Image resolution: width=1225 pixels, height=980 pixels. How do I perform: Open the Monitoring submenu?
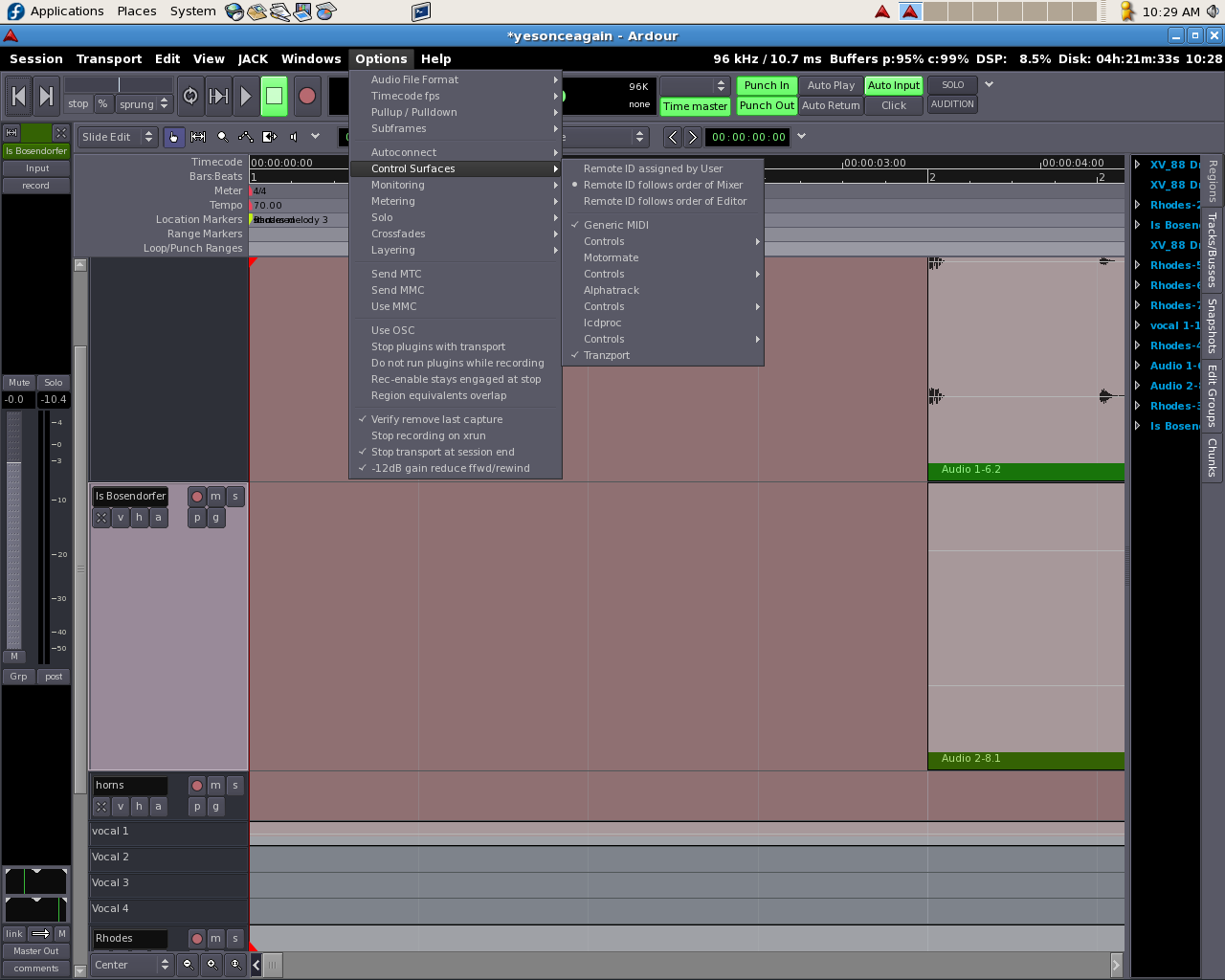click(398, 185)
